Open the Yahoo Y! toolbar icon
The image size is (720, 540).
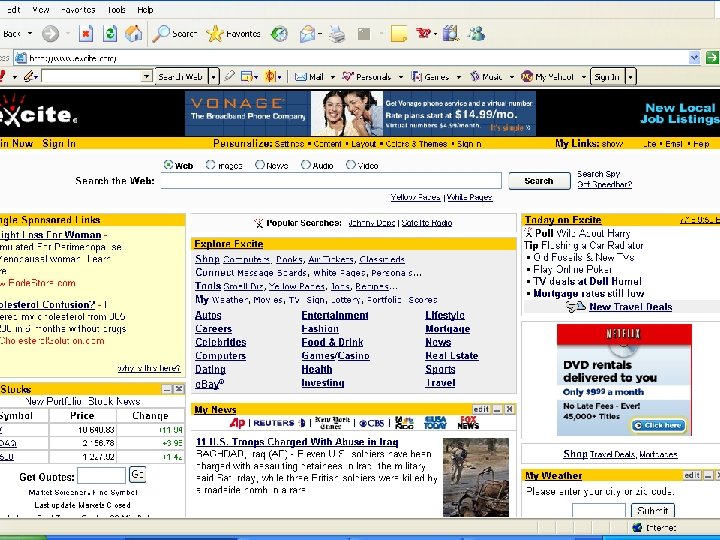[423, 33]
